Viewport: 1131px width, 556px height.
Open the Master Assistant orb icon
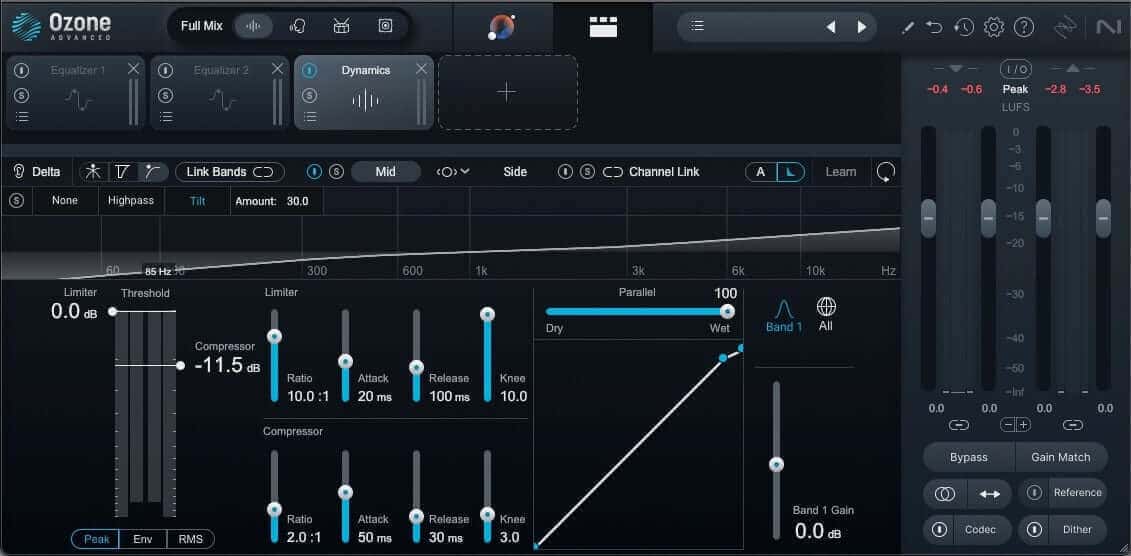(501, 27)
